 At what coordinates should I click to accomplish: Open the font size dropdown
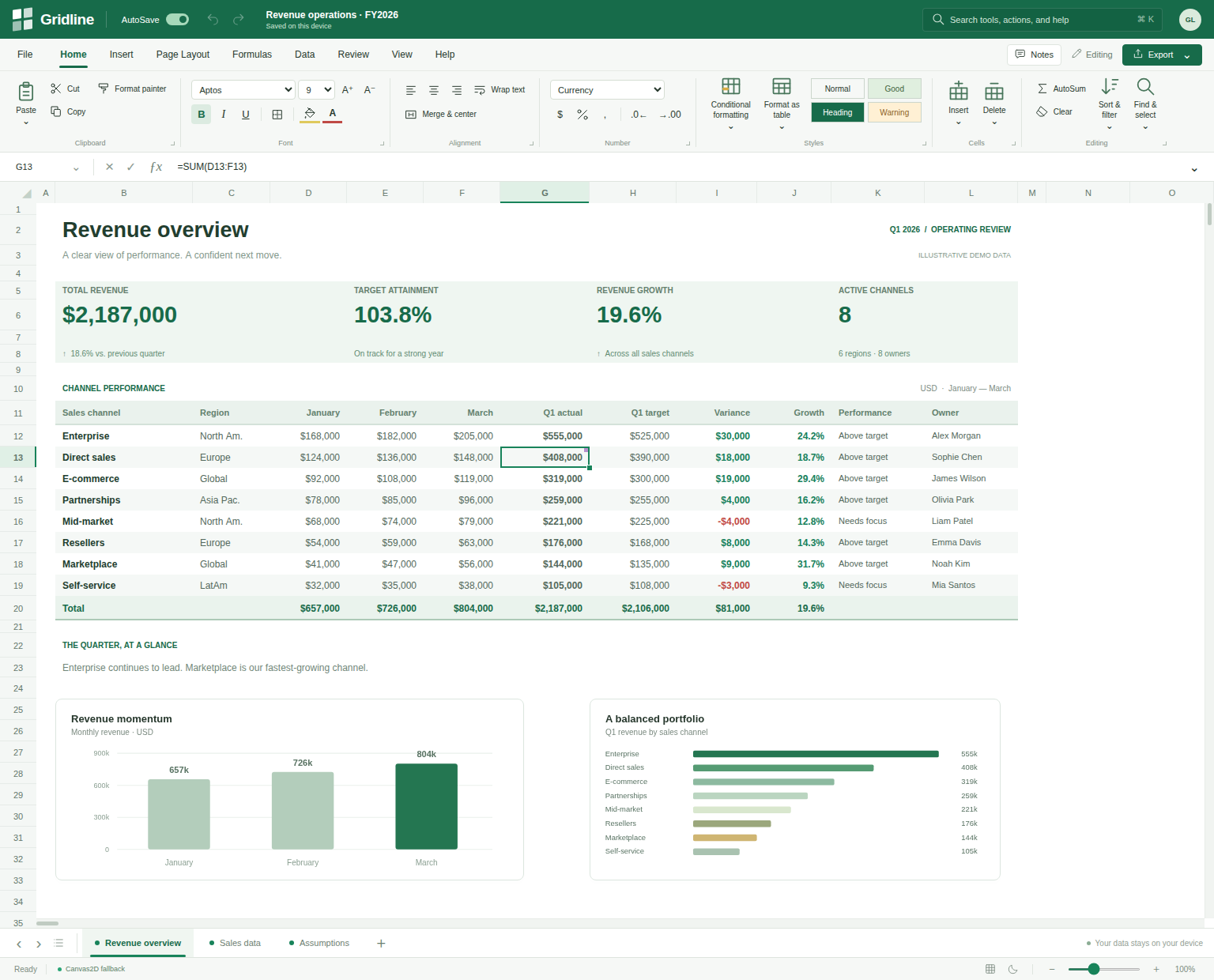point(317,90)
